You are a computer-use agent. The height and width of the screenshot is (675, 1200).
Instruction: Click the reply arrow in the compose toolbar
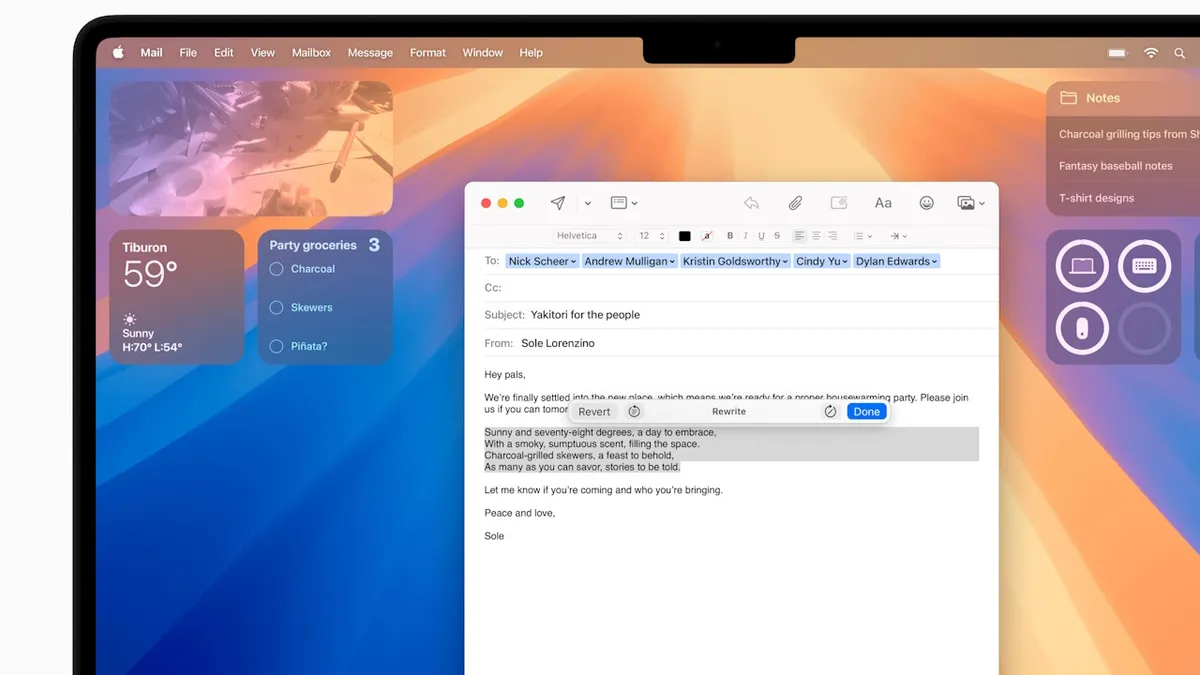(x=751, y=203)
